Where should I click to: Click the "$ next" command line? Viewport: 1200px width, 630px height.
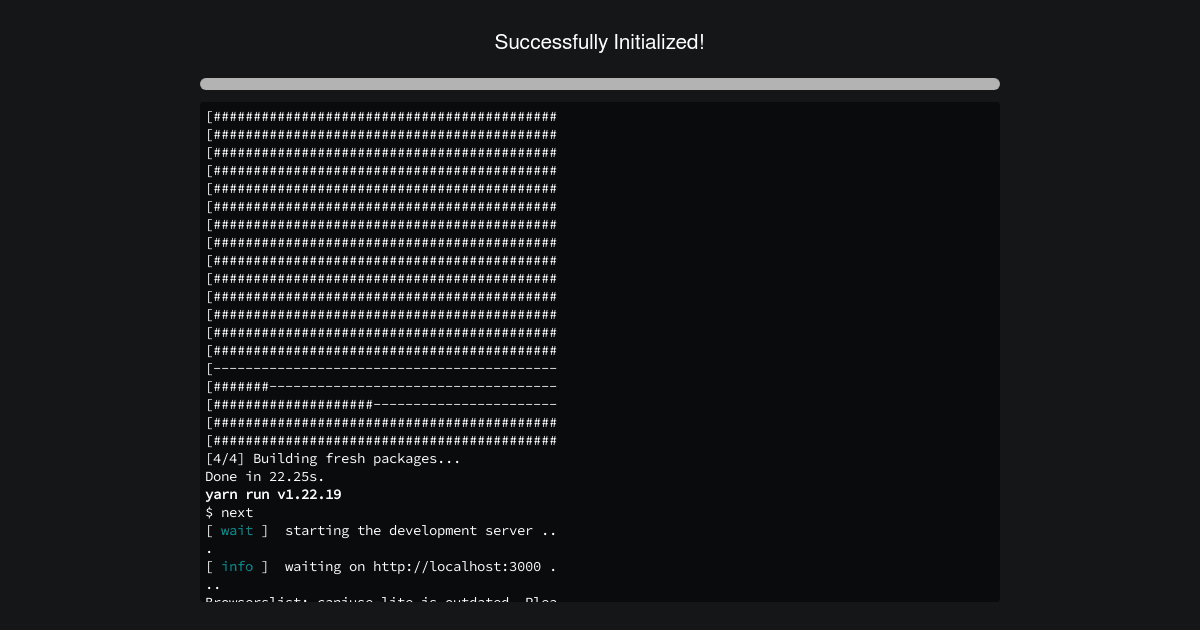pyautogui.click(x=229, y=513)
